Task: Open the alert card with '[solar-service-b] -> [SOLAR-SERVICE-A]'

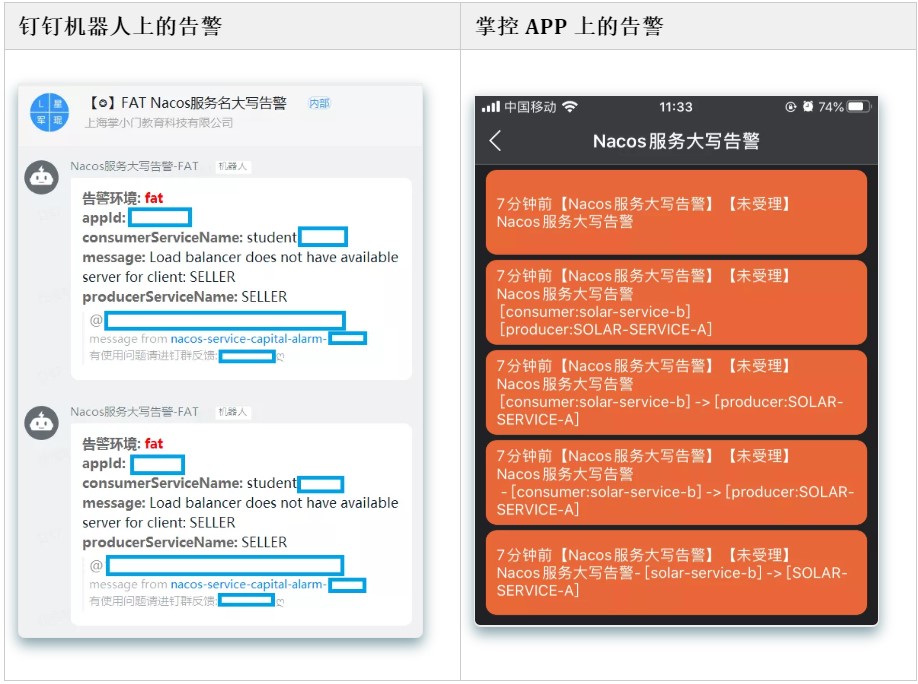Action: tap(676, 573)
